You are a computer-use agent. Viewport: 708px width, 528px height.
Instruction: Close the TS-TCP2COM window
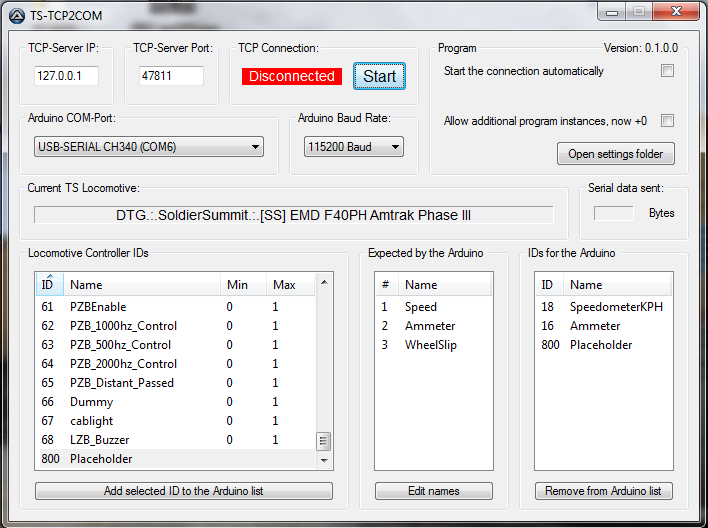[676, 12]
